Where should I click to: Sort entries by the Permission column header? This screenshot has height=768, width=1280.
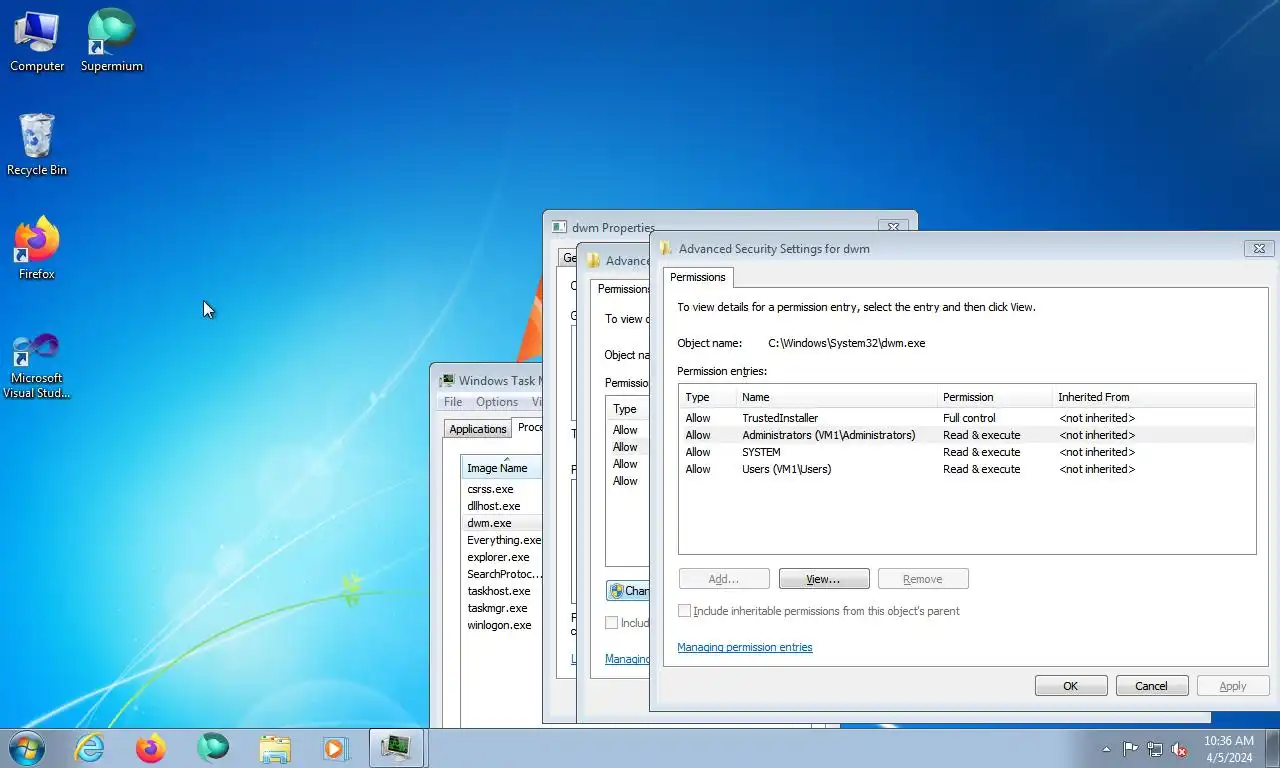994,397
